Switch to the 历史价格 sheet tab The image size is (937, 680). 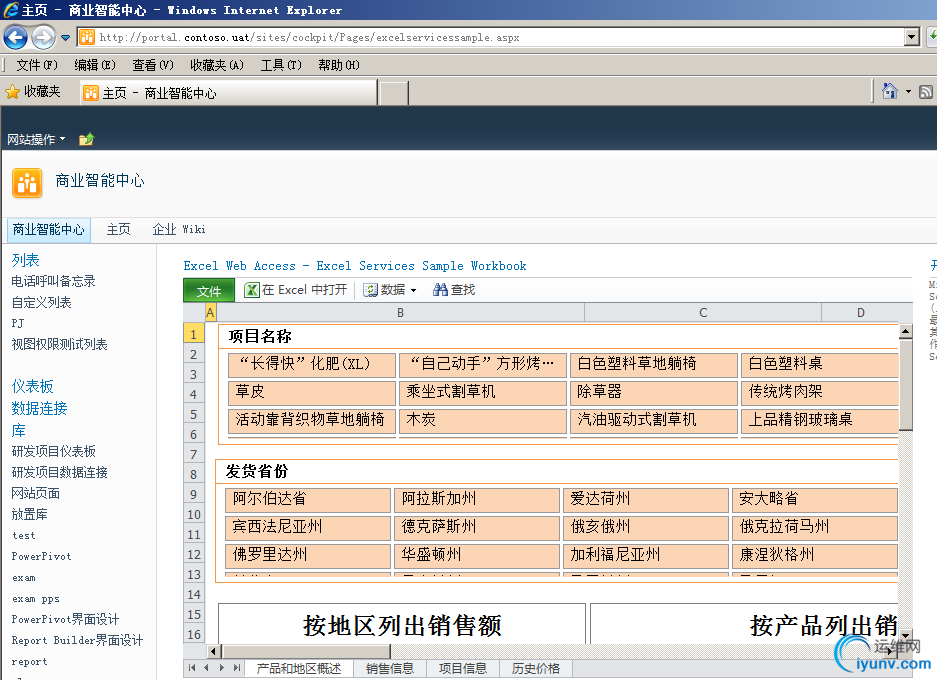(x=535, y=669)
